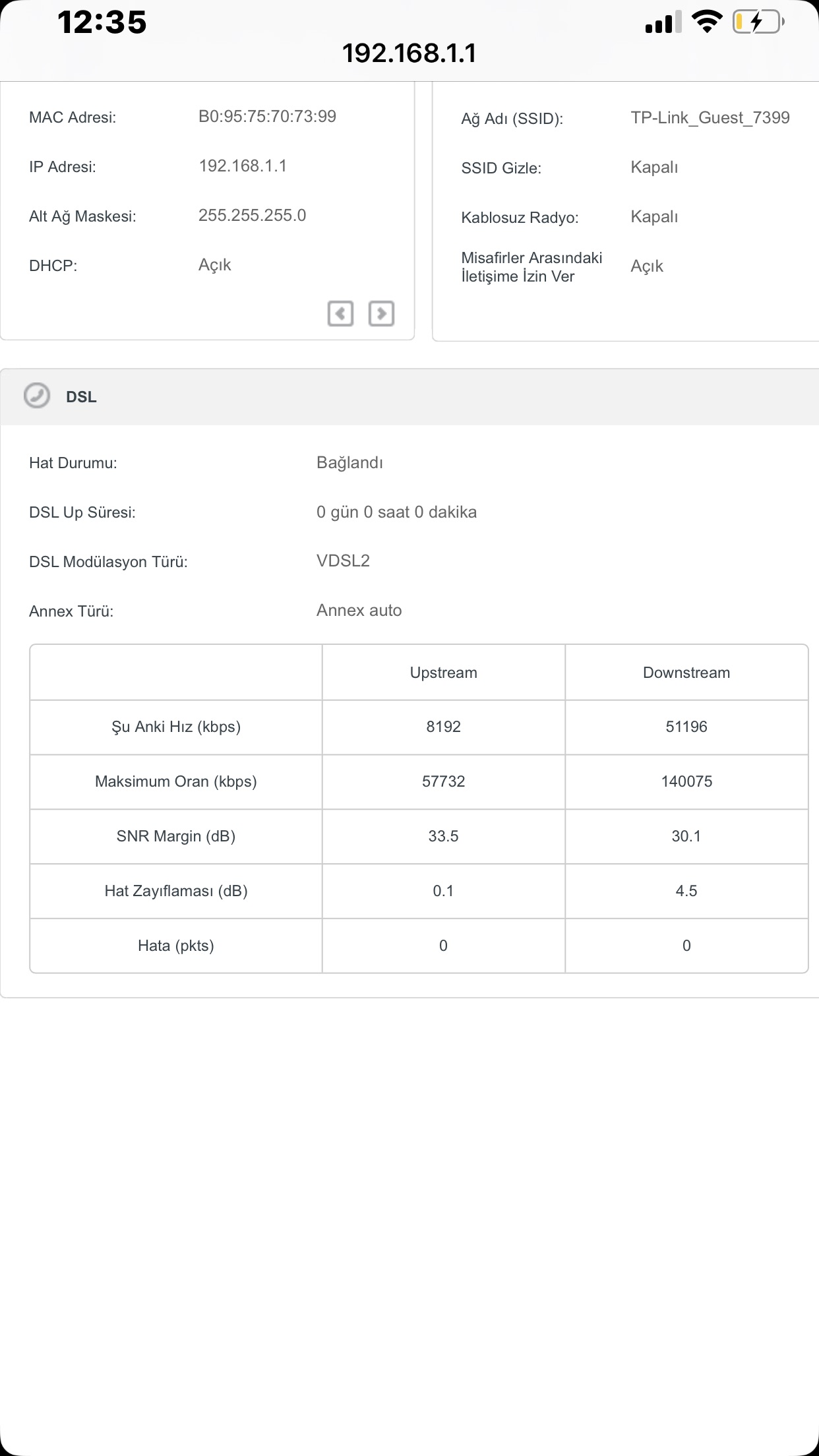Click the SNR Margin (dB) row label
This screenshot has height=1456, width=819.
coord(176,836)
